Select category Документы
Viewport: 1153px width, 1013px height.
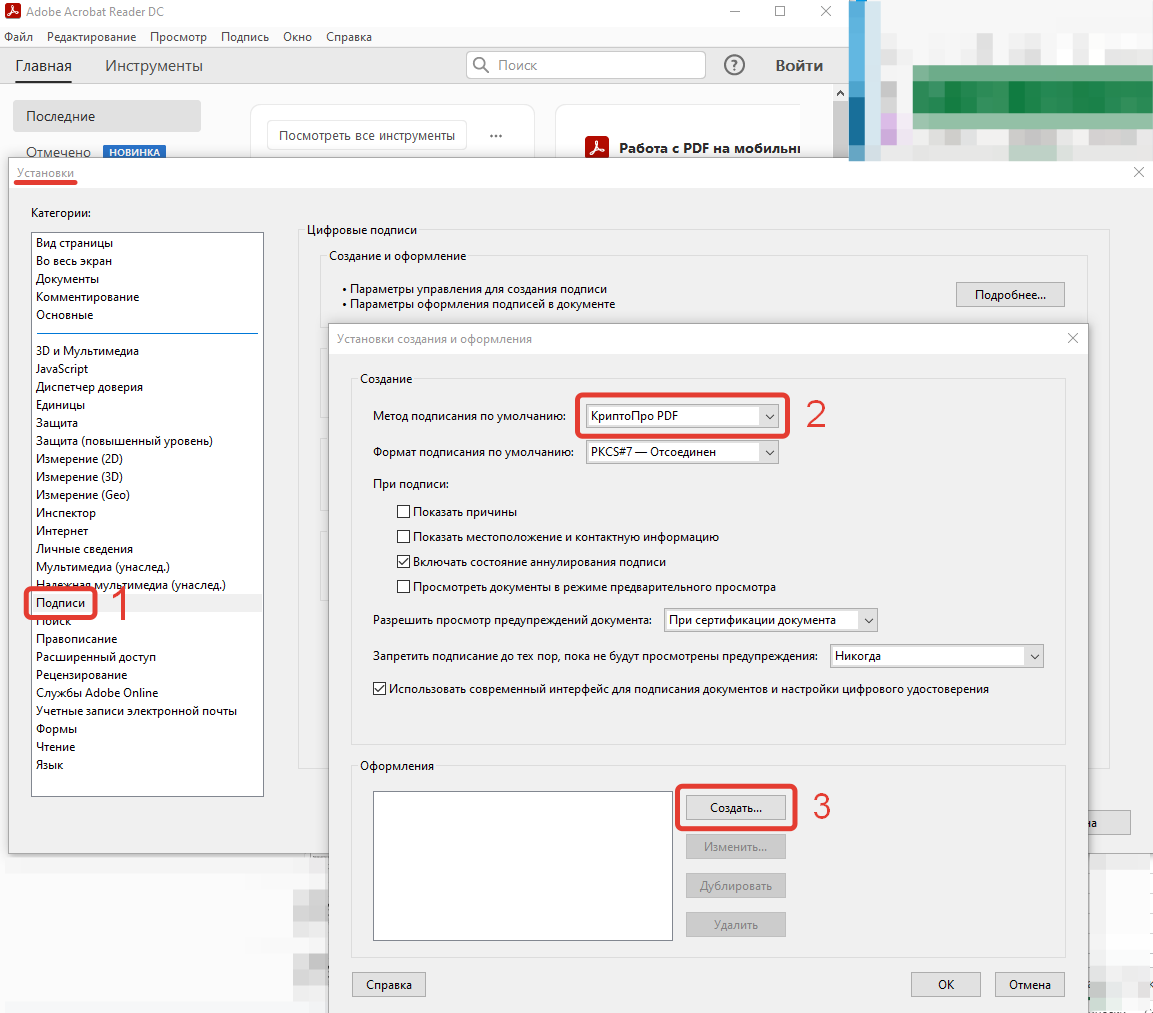(67, 279)
